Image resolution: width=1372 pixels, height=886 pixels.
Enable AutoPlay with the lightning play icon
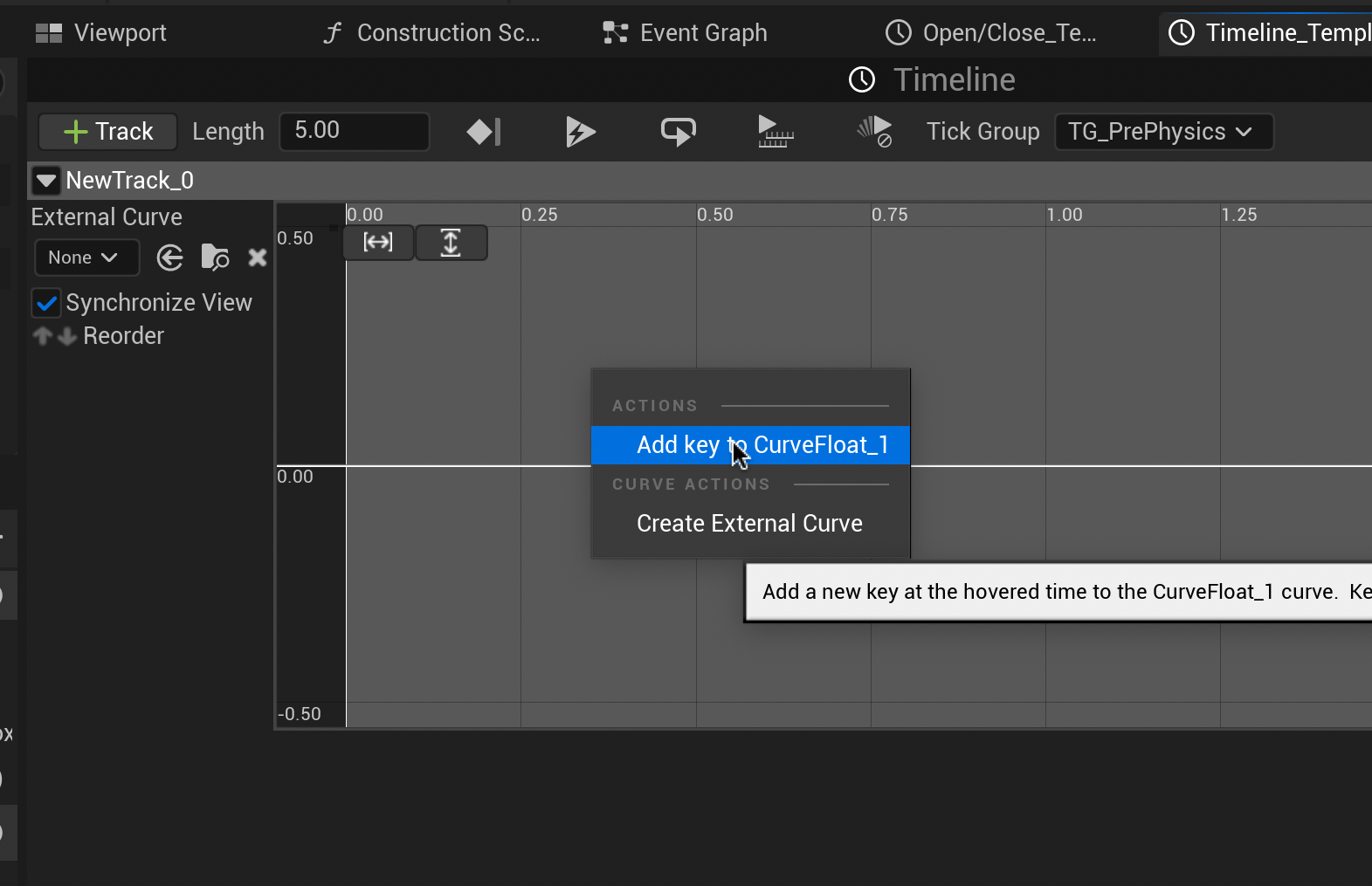[x=580, y=132]
